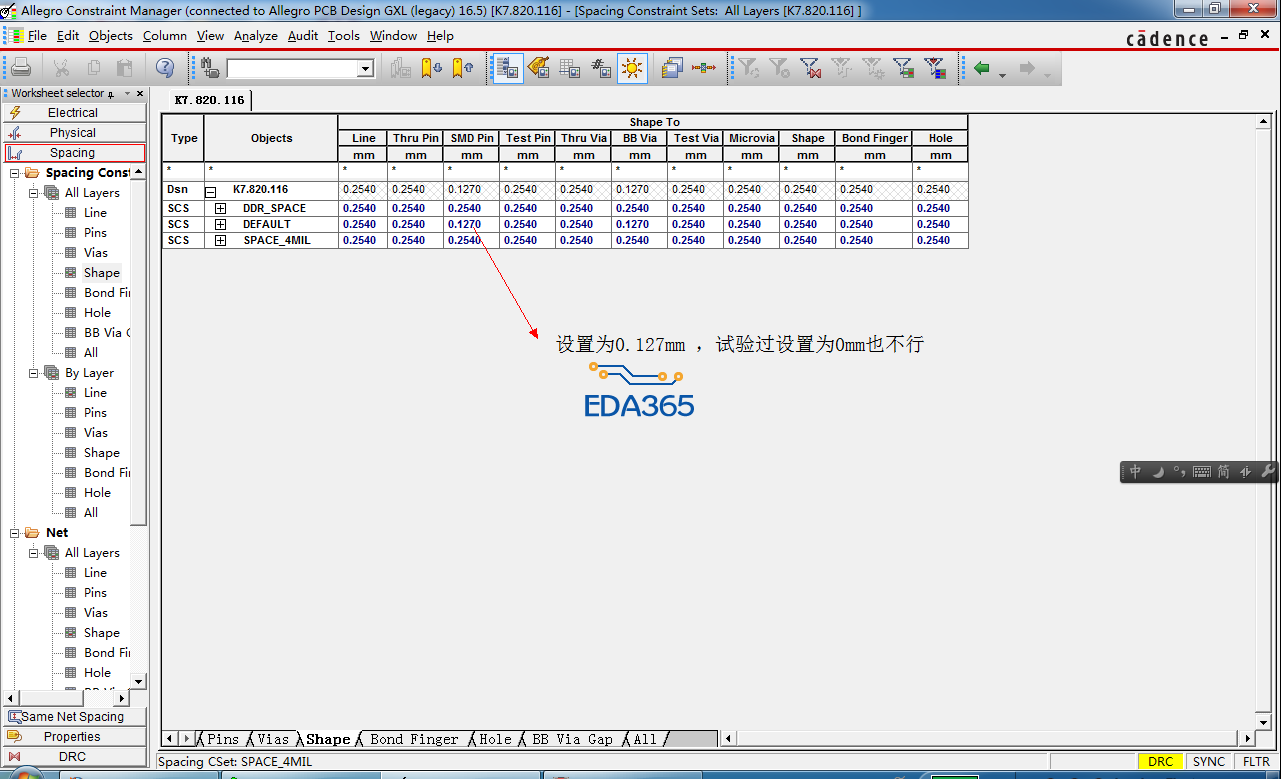The image size is (1281, 779).
Task: Open the Audit menu
Action: click(303, 36)
